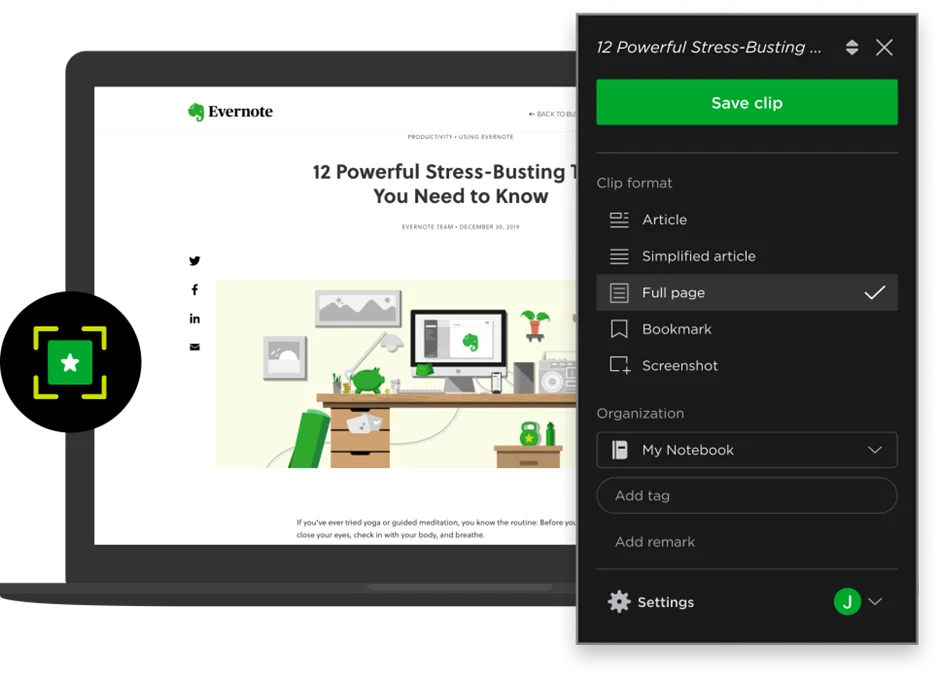
Task: Click the Article format icon
Action: tap(619, 220)
